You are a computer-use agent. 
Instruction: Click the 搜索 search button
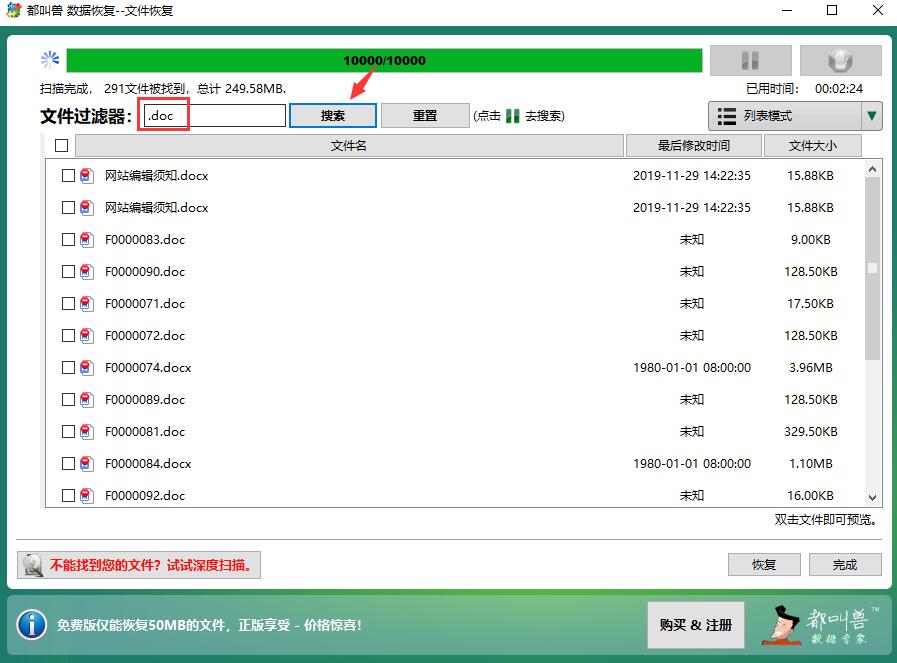point(332,116)
